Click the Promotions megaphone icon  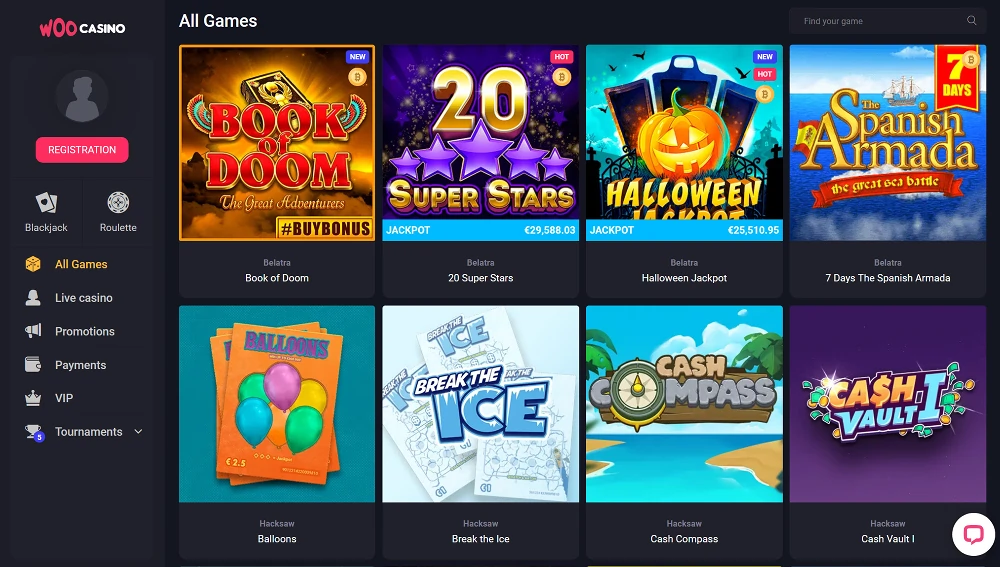coord(33,330)
